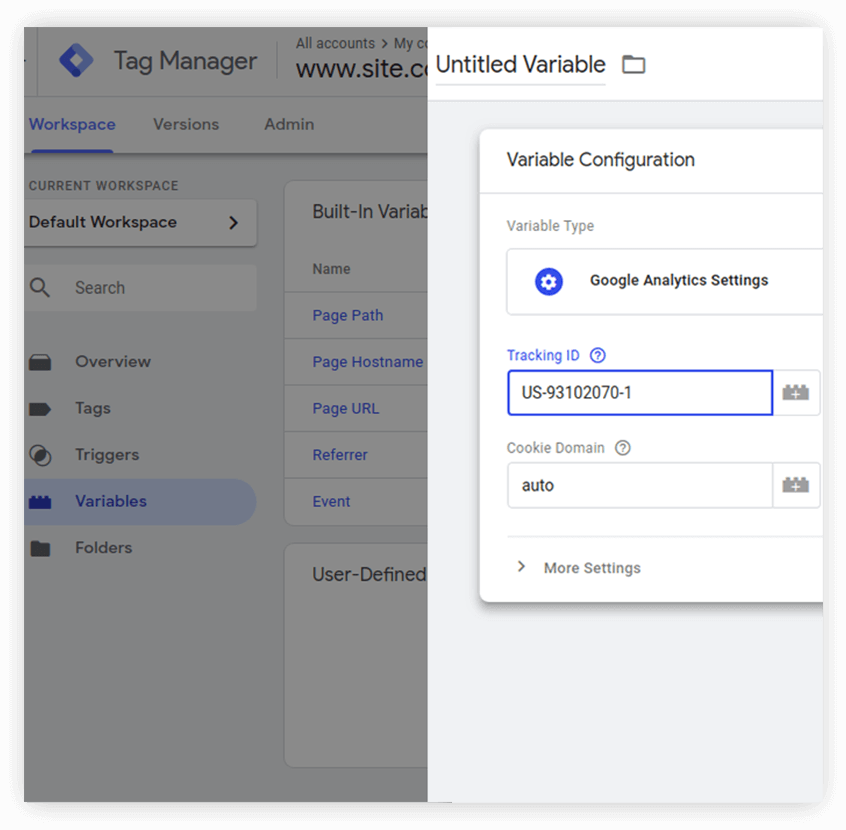The image size is (846, 830).
Task: Click the Google Analytics Settings gear icon
Action: [x=549, y=281]
